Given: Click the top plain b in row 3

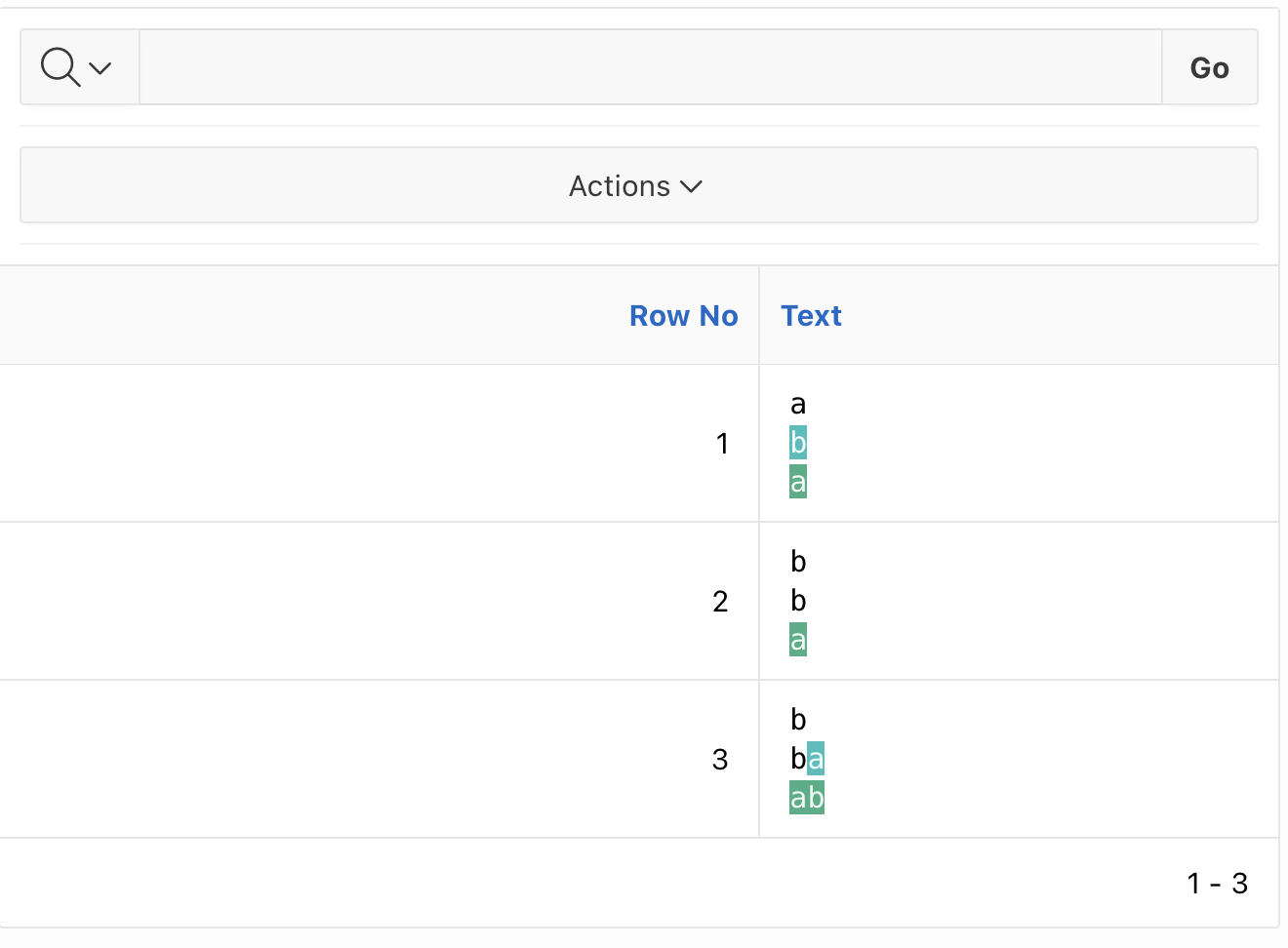Looking at the screenshot, I should [798, 720].
